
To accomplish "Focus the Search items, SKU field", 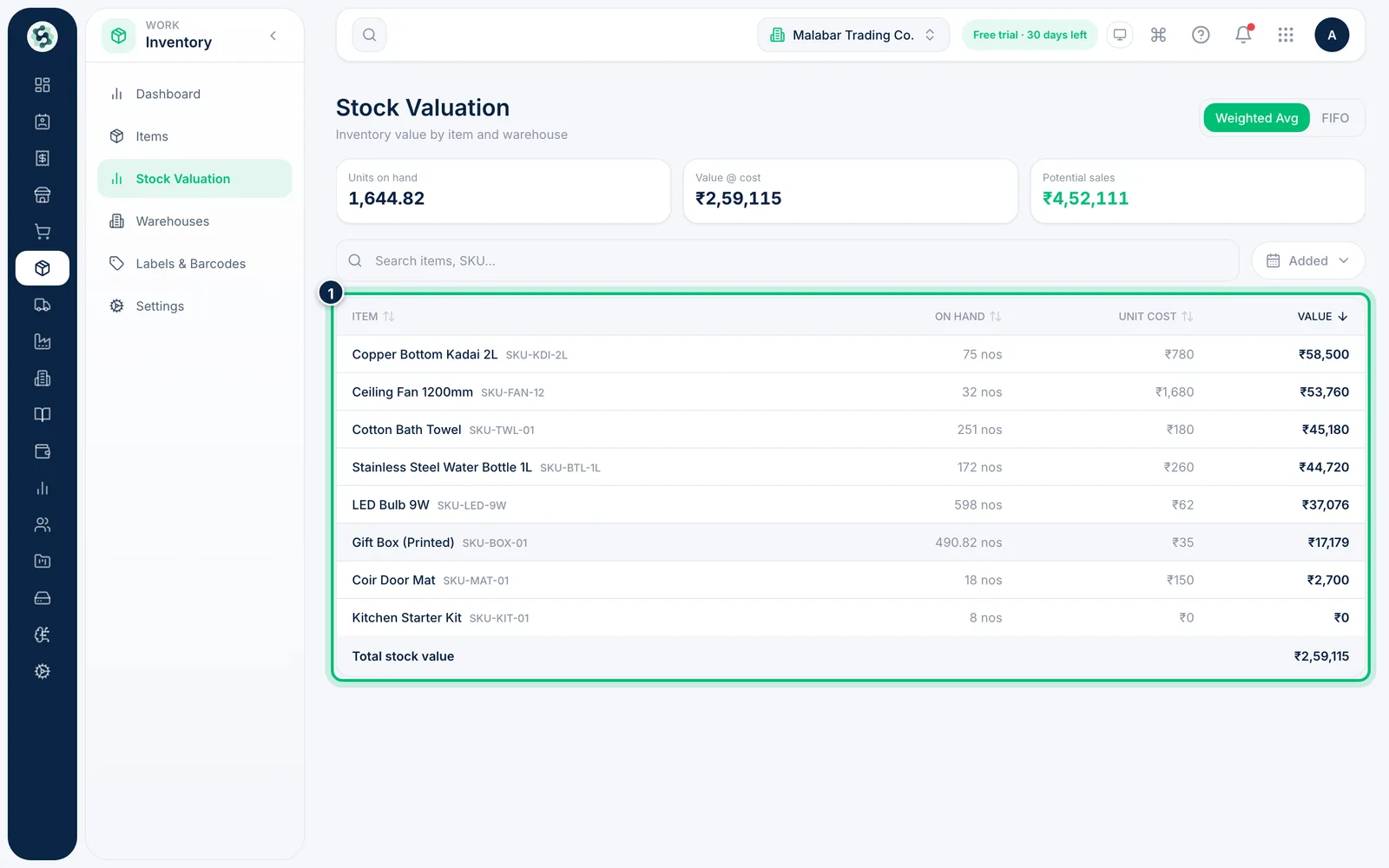I will coord(787,260).
